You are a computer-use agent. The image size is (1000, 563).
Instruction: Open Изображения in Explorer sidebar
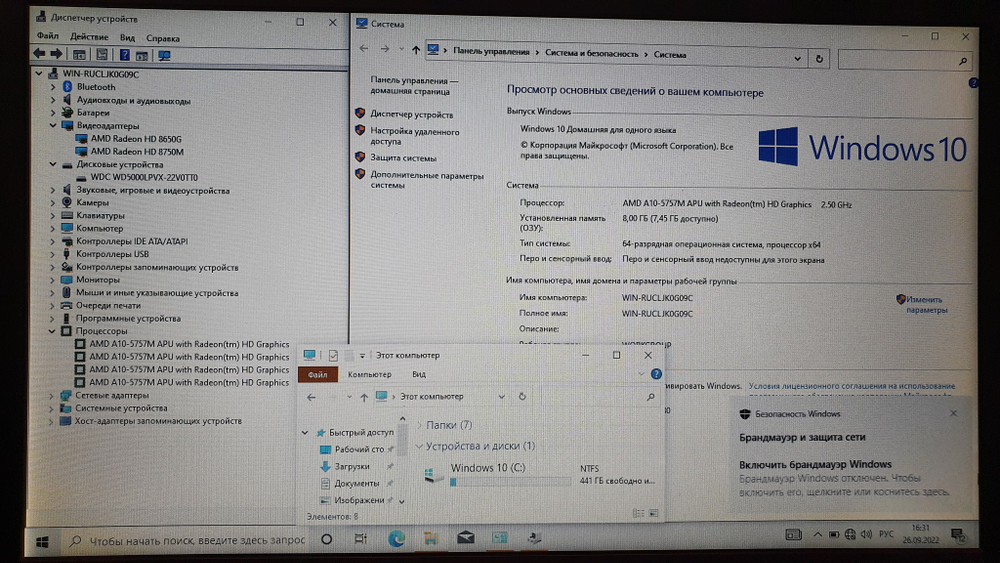pos(359,501)
